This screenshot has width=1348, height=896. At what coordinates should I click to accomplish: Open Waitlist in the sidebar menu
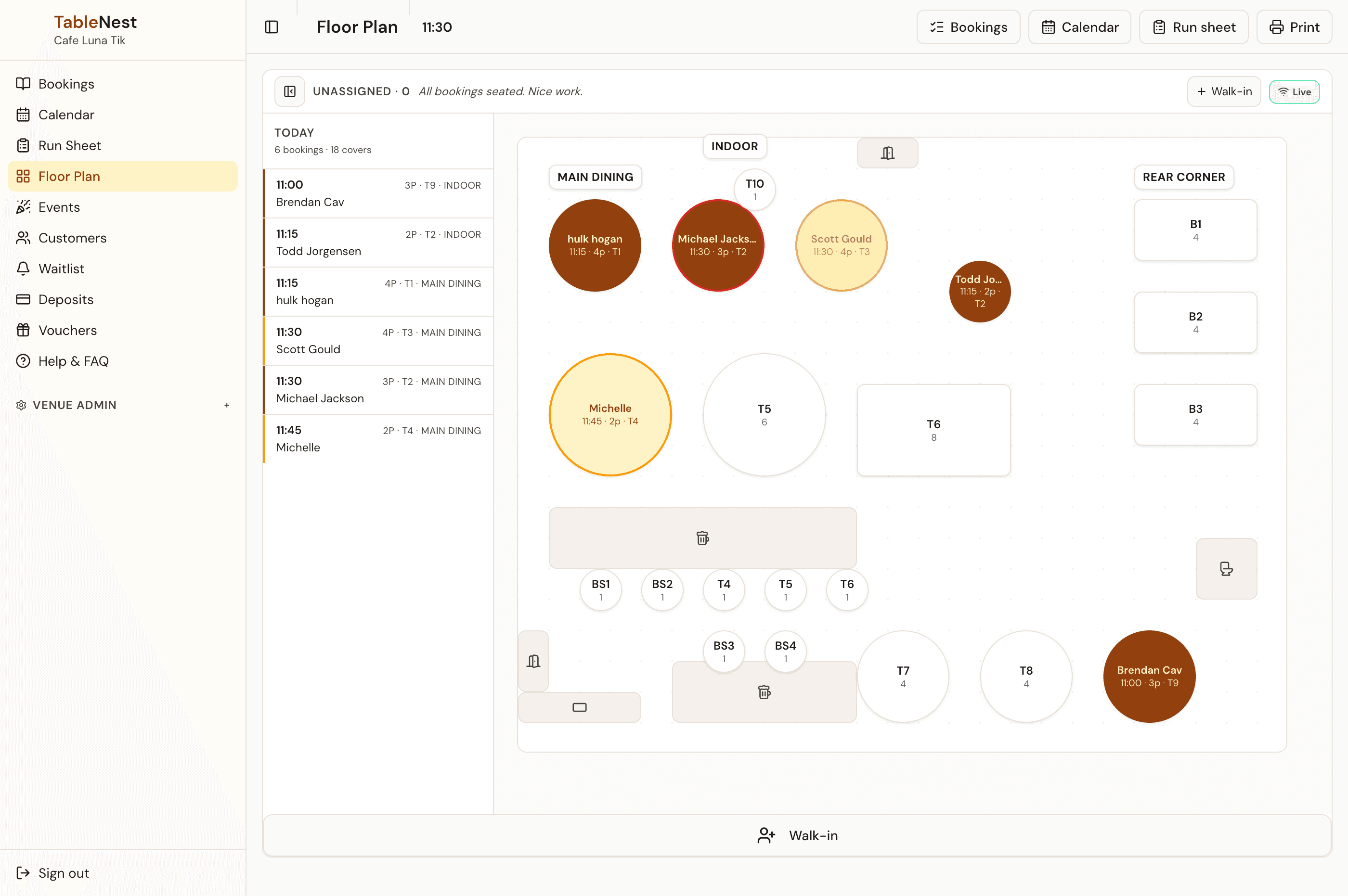[122, 269]
